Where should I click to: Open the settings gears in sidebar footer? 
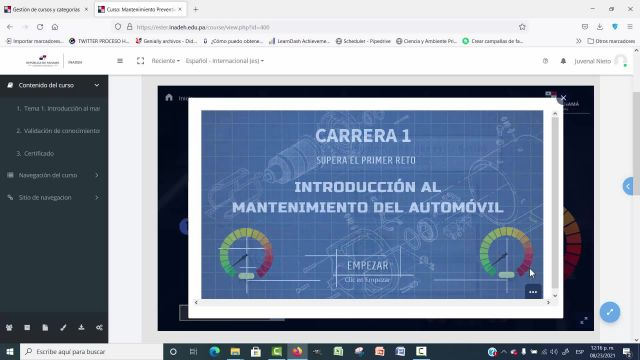pyautogui.click(x=99, y=327)
